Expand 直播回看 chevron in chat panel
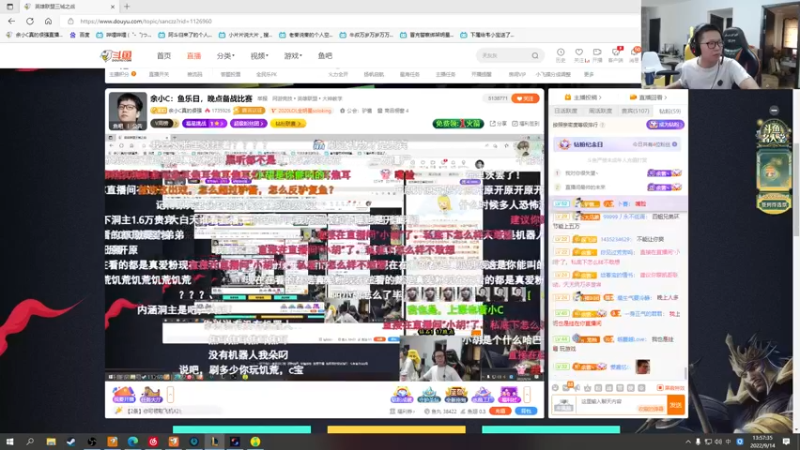The width and height of the screenshot is (800, 450). coord(649,97)
